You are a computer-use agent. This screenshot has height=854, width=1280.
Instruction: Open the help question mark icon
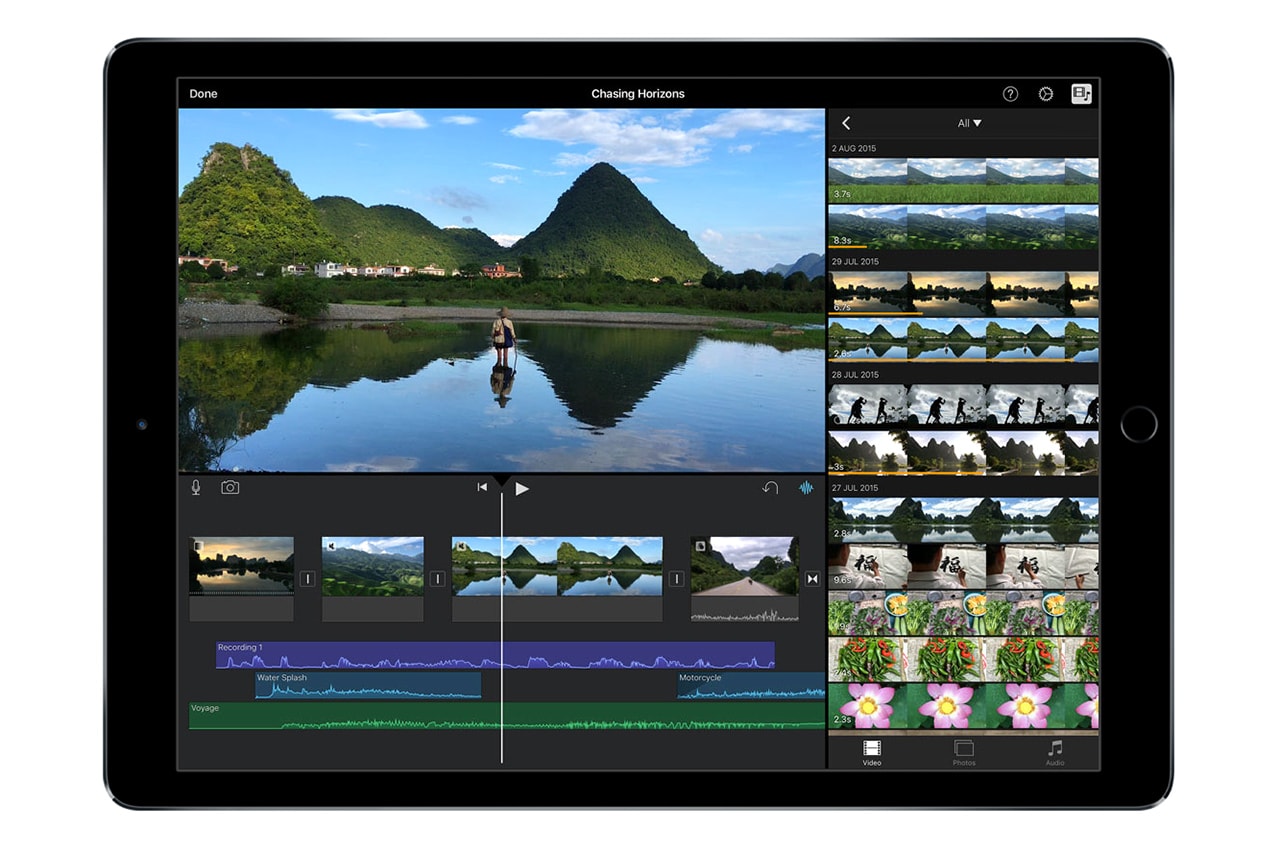1010,94
